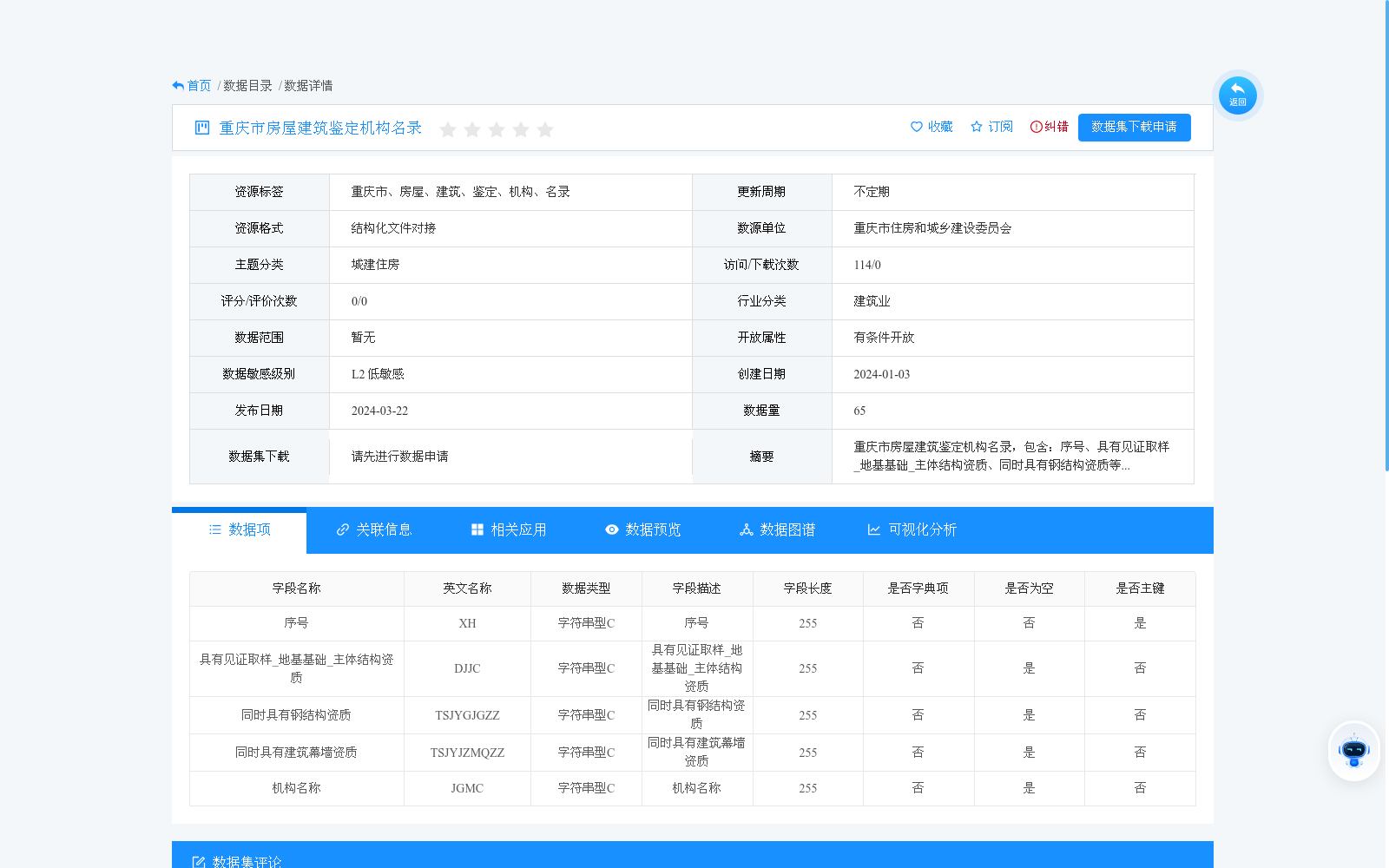Click the 订阅 subscribe star button
The width and height of the screenshot is (1389, 868).
[x=991, y=127]
